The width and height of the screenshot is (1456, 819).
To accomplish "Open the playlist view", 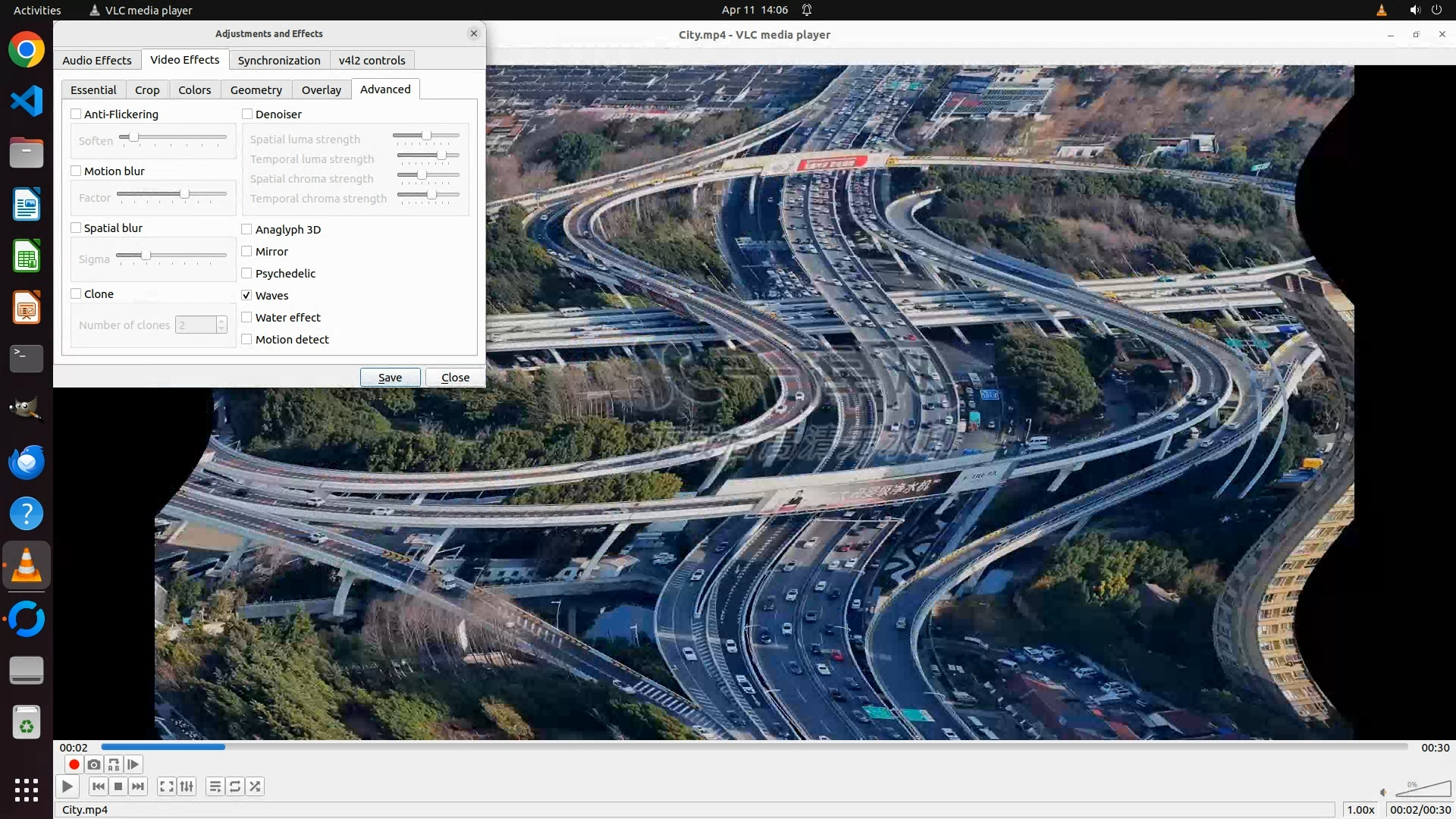I will click(215, 786).
